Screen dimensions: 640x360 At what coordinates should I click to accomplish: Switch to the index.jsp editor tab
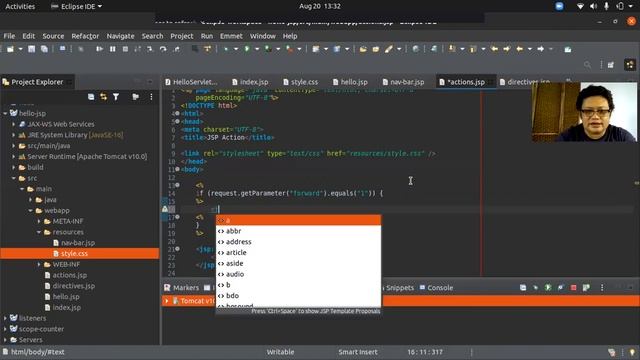(250, 82)
